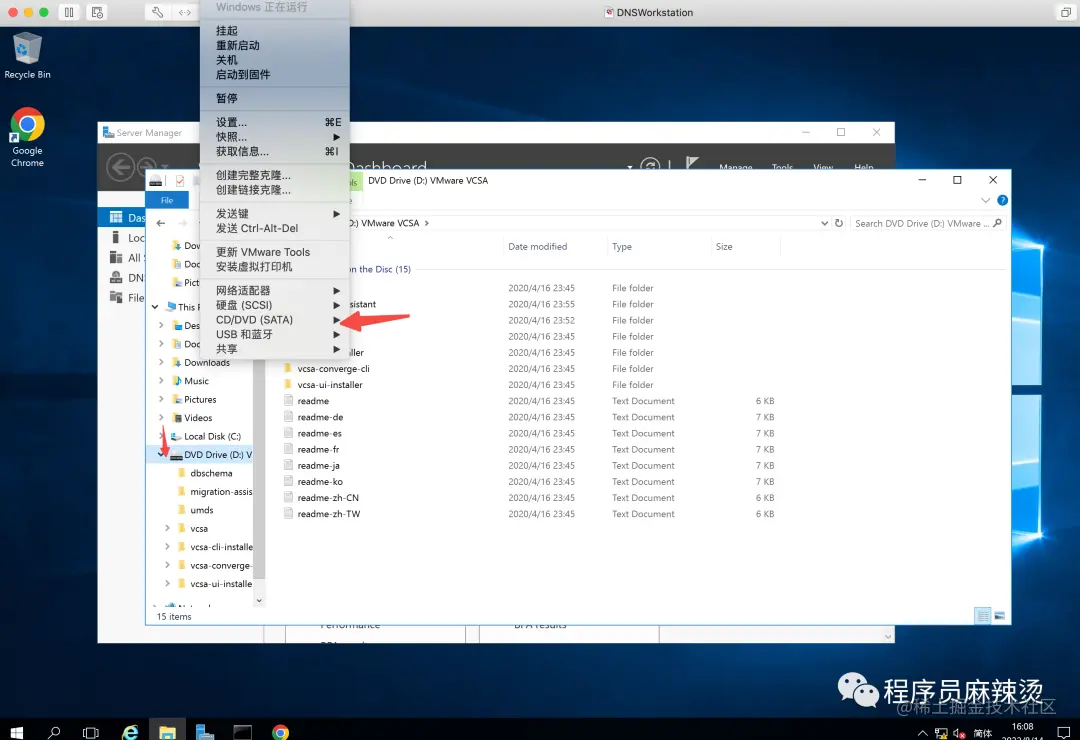
Task: Launch Internet Explorer from the taskbar
Action: pyautogui.click(x=129, y=732)
